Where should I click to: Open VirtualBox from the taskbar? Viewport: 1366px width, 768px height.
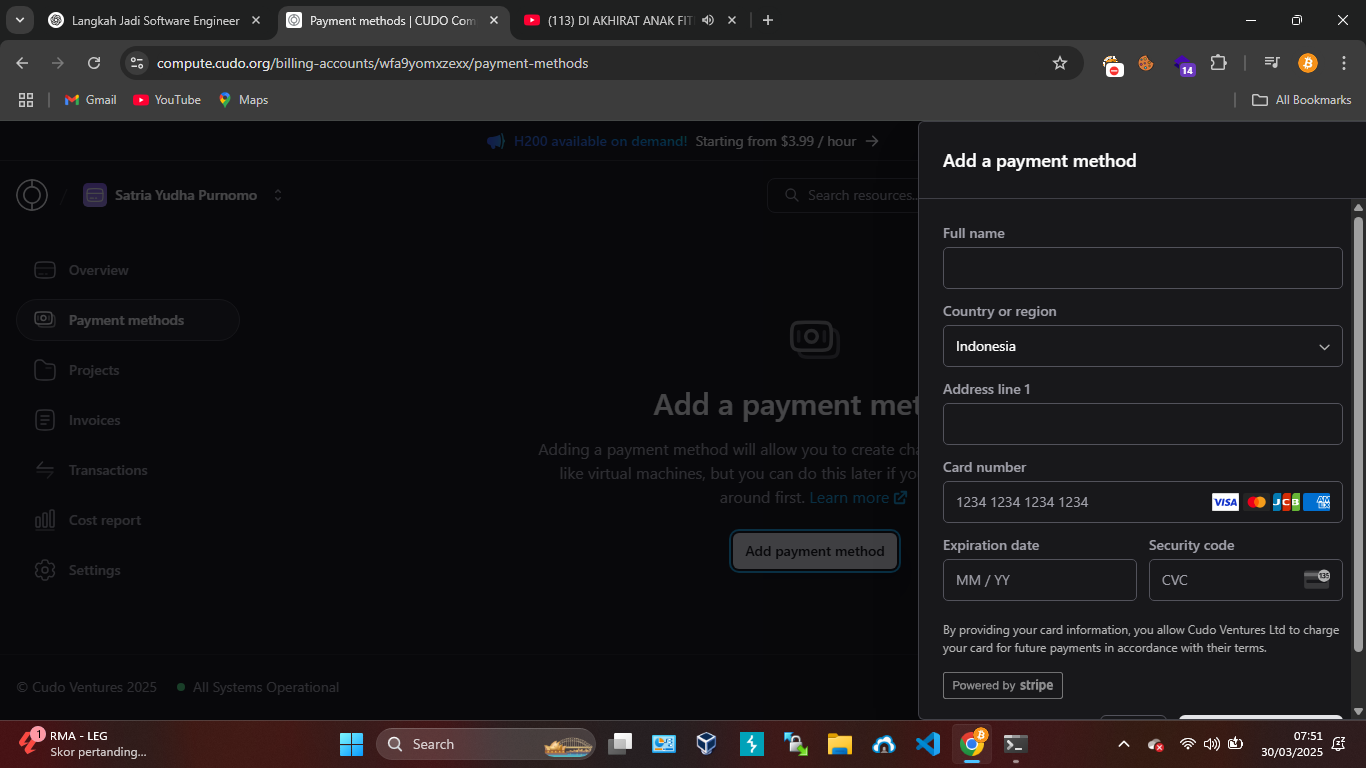(x=707, y=744)
